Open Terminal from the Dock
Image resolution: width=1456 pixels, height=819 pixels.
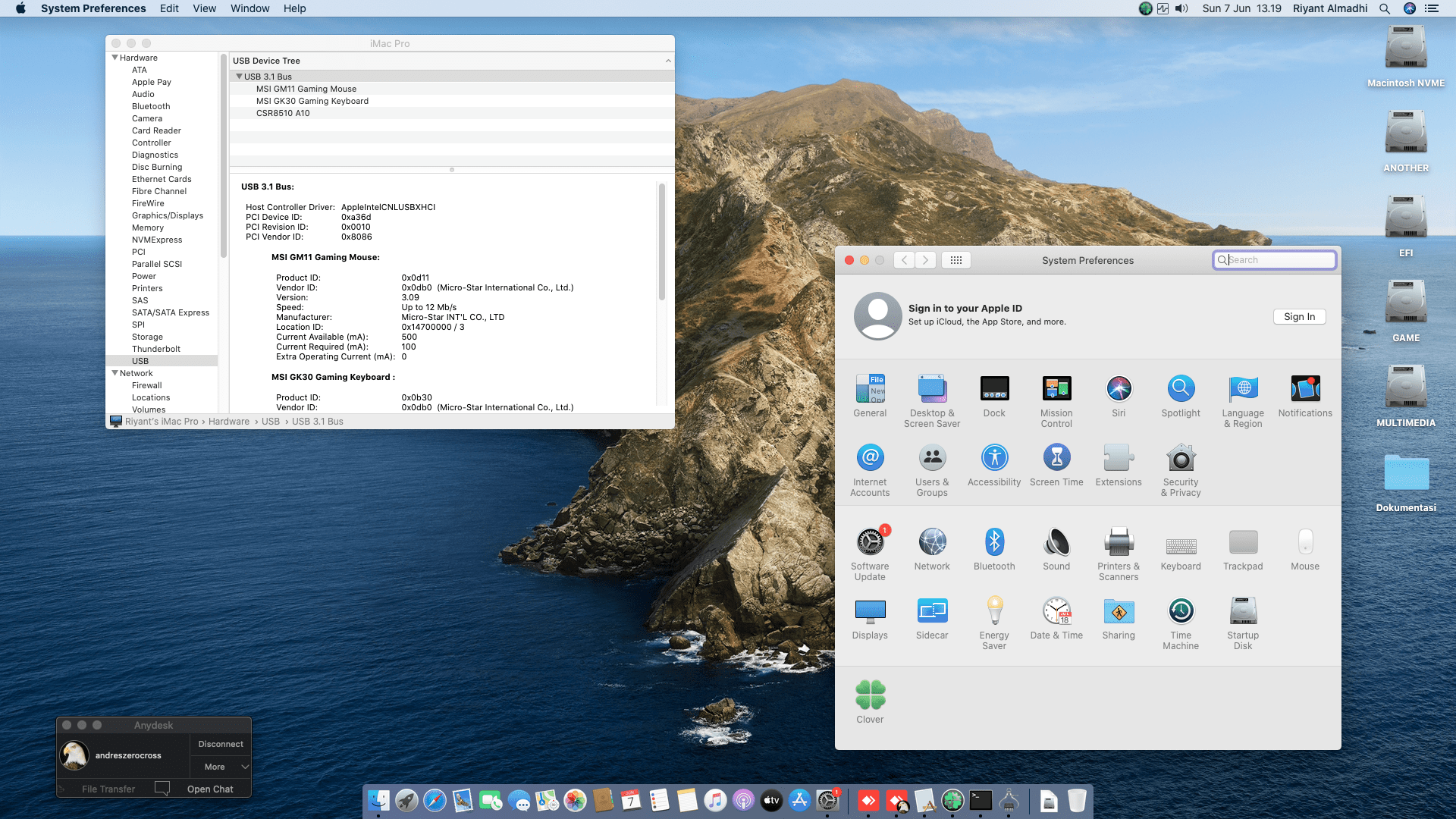981,800
